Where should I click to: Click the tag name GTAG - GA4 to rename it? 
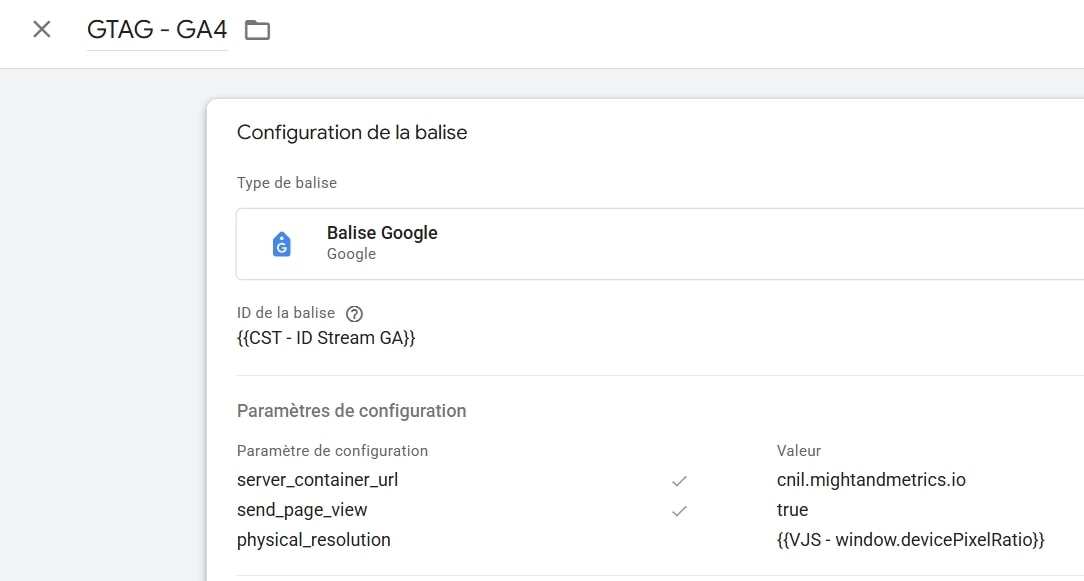coord(157,29)
